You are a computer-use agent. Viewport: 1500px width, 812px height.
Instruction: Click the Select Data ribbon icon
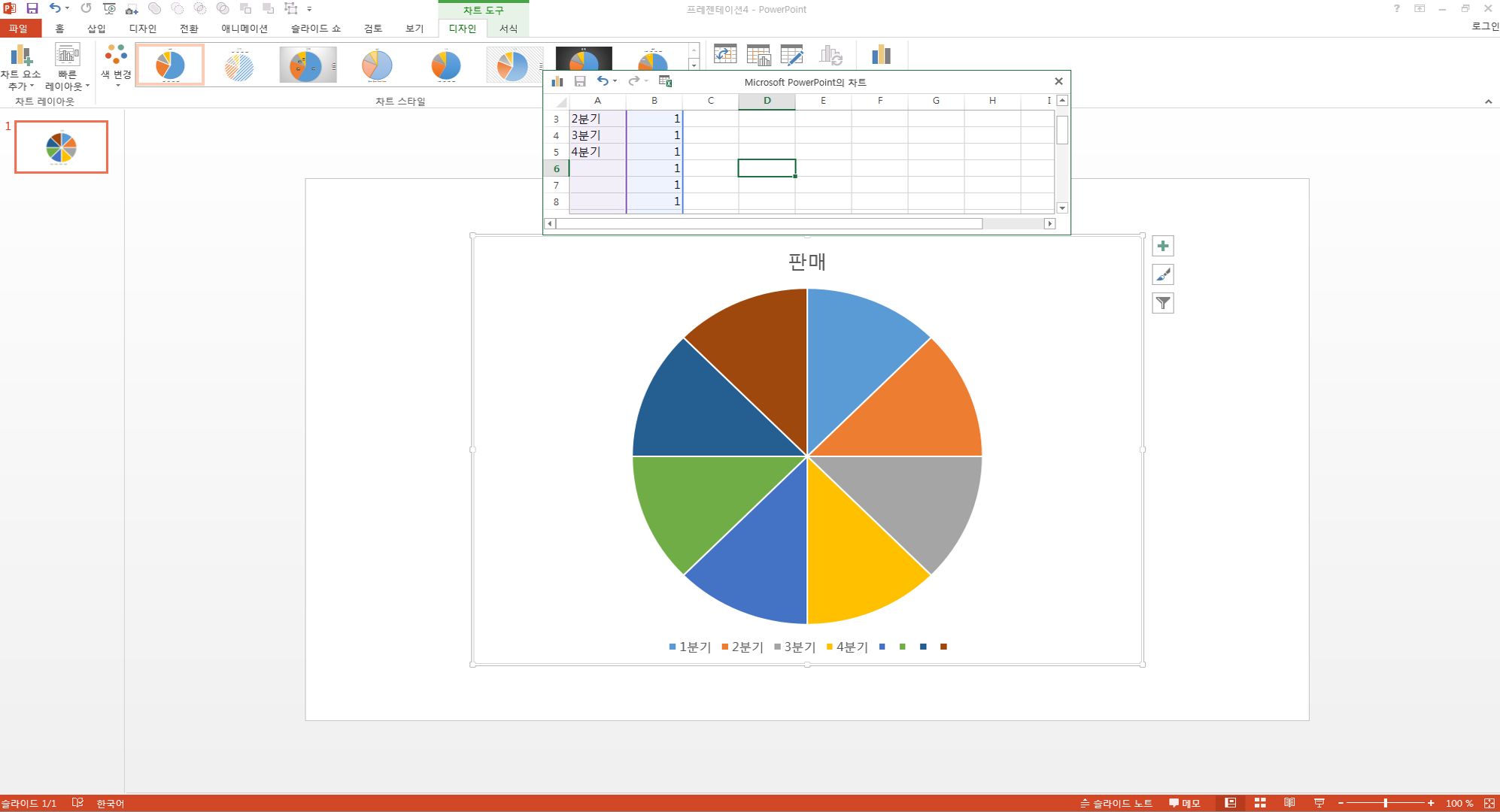[758, 54]
